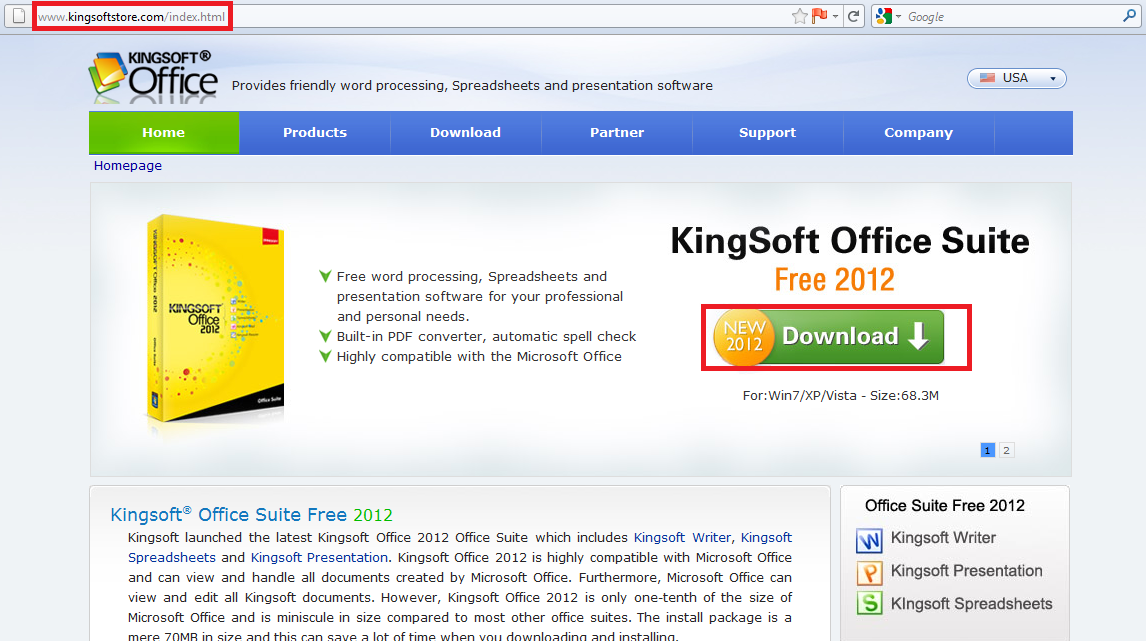Click the Kingsoft Spreadsheets link in paragraph

pos(172,558)
